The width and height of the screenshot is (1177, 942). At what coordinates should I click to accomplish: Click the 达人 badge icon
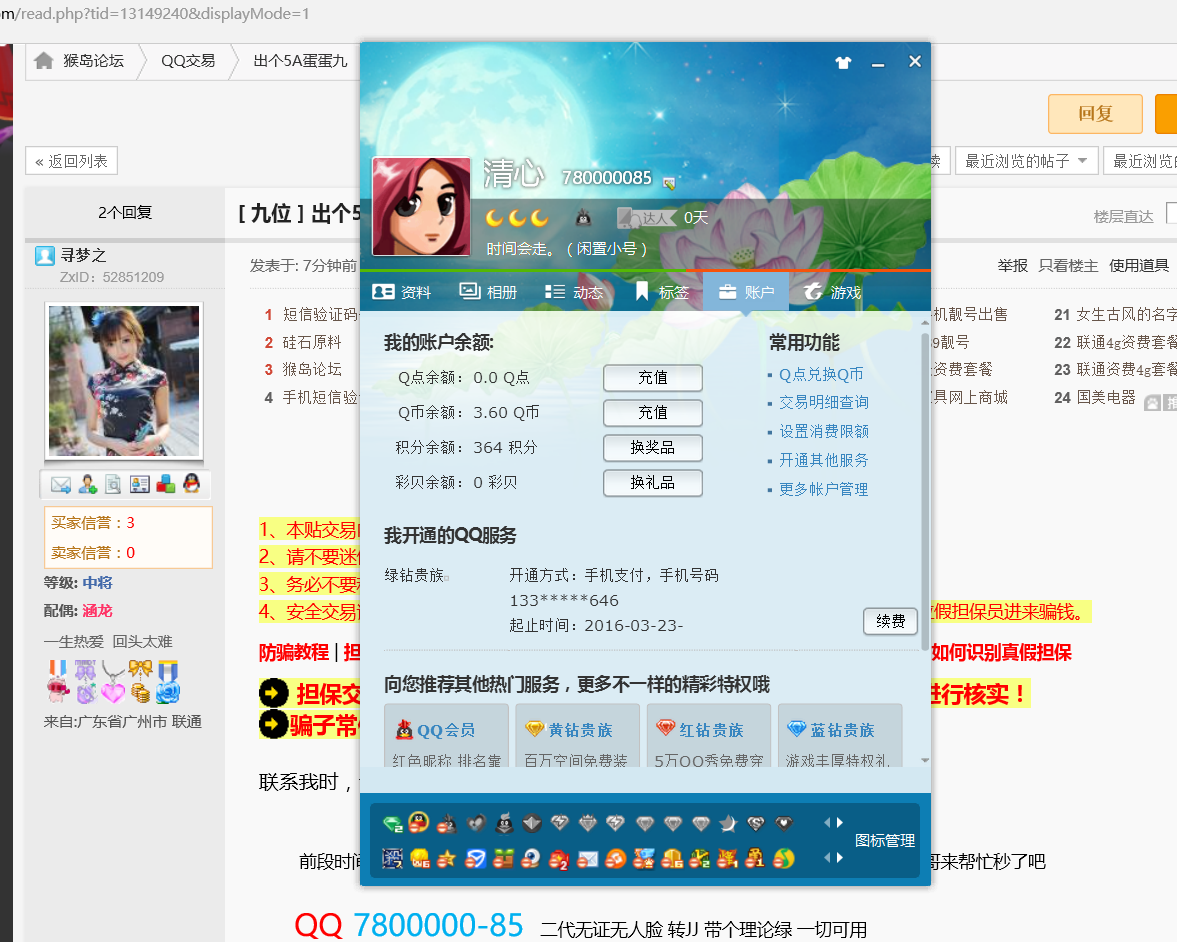[645, 218]
